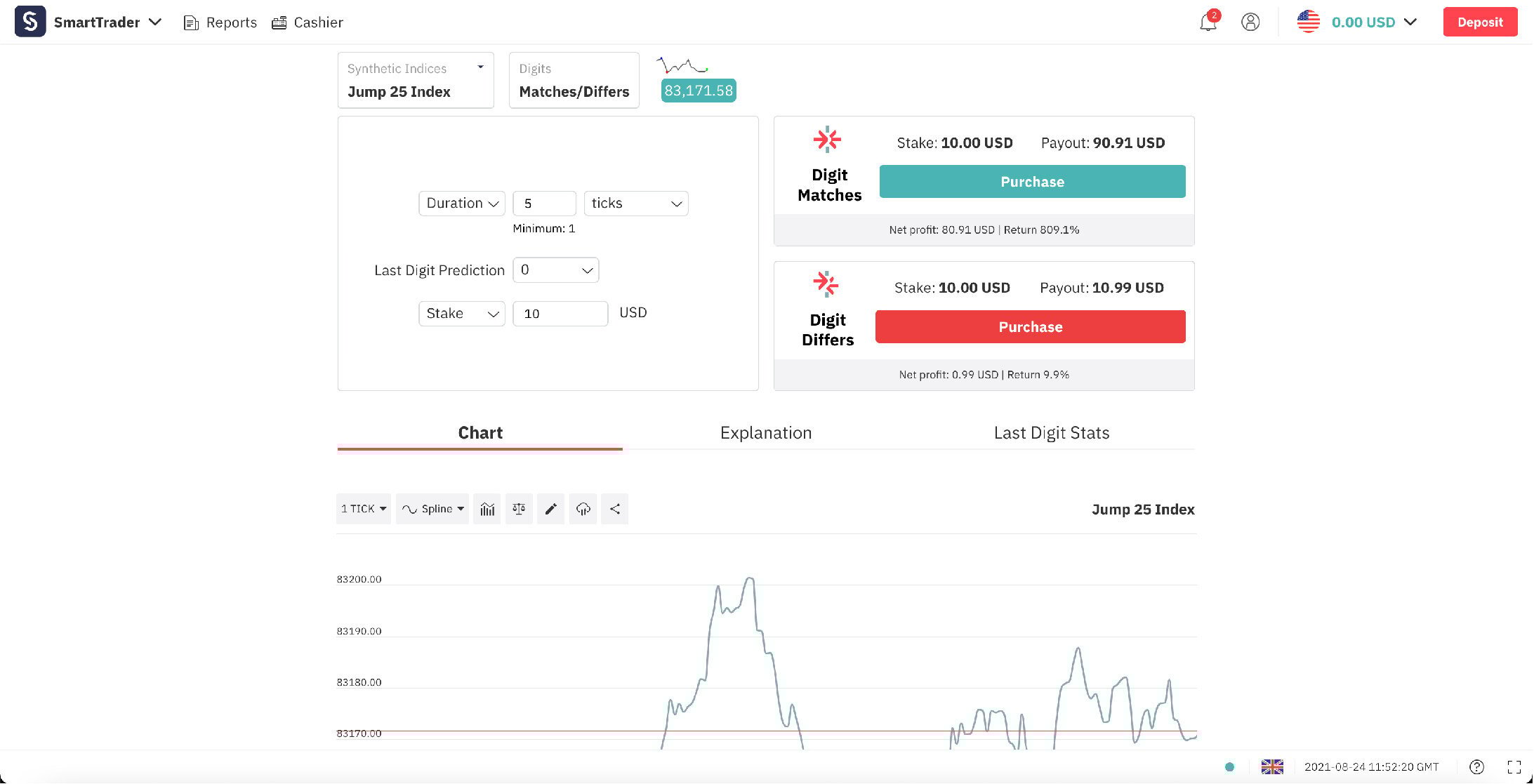This screenshot has height=784, width=1534.
Task: Click the Deposit button
Action: 1480,22
